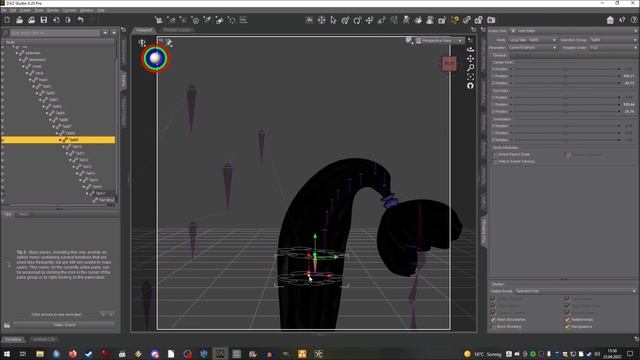Toggle visibility eye of highlighted Tail row

click(x=3, y=140)
